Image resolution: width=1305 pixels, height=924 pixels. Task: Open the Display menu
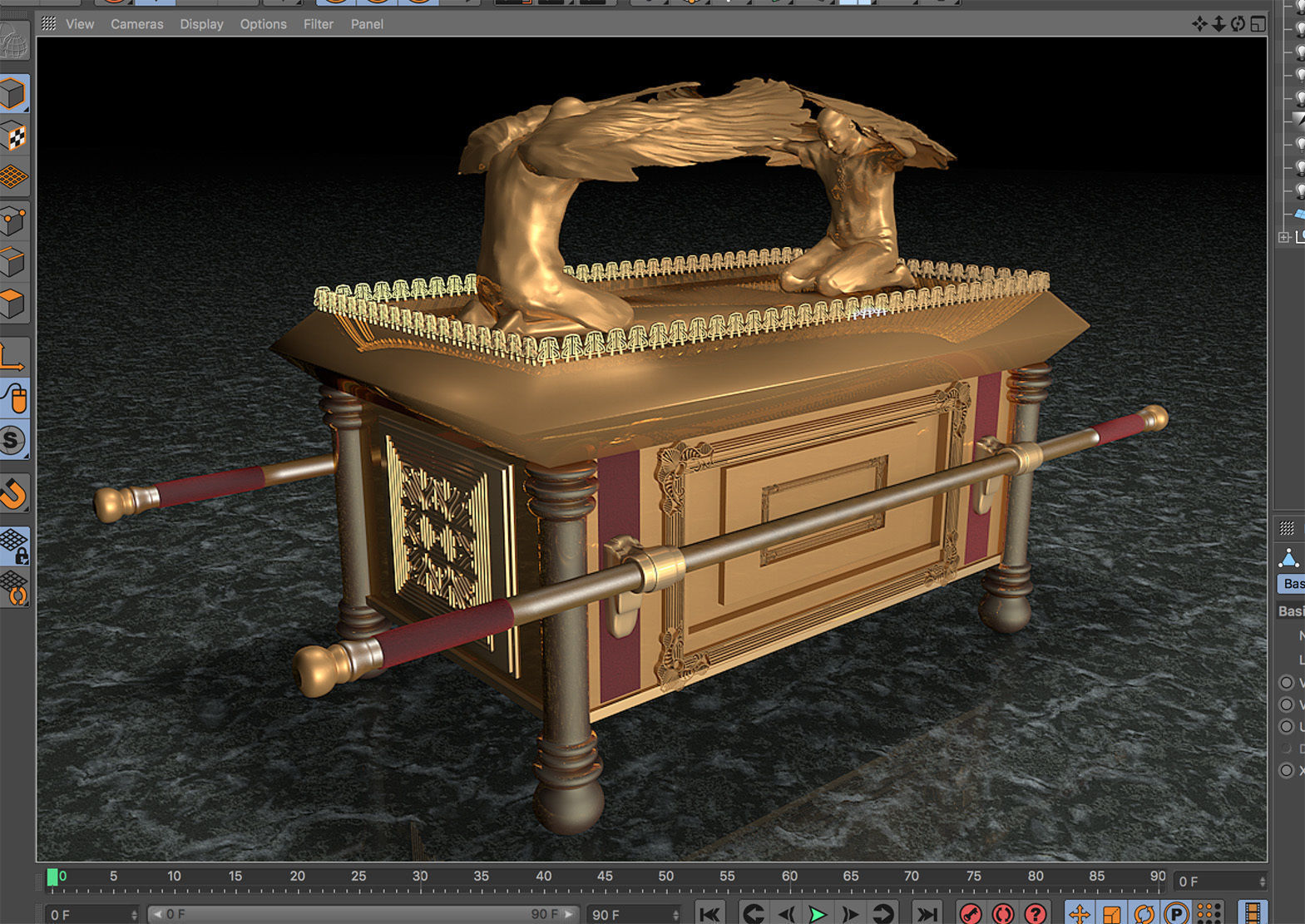[202, 24]
